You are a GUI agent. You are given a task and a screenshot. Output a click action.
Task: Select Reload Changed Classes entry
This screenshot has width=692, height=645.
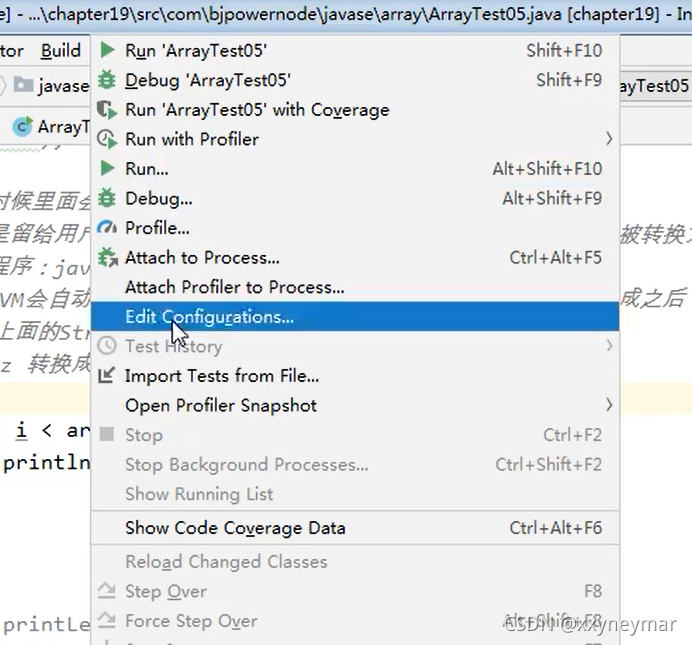(x=355, y=562)
